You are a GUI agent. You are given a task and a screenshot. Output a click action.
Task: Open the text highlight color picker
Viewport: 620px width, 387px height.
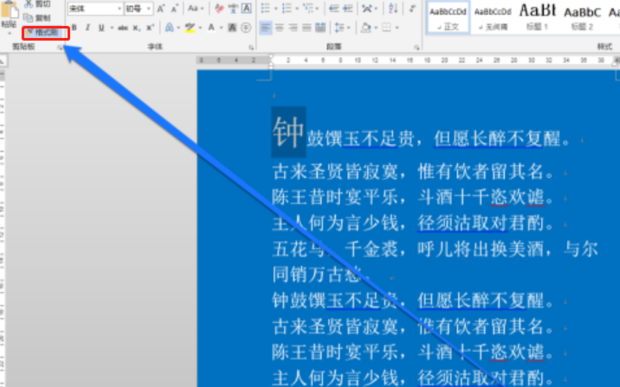pyautogui.click(x=200, y=28)
